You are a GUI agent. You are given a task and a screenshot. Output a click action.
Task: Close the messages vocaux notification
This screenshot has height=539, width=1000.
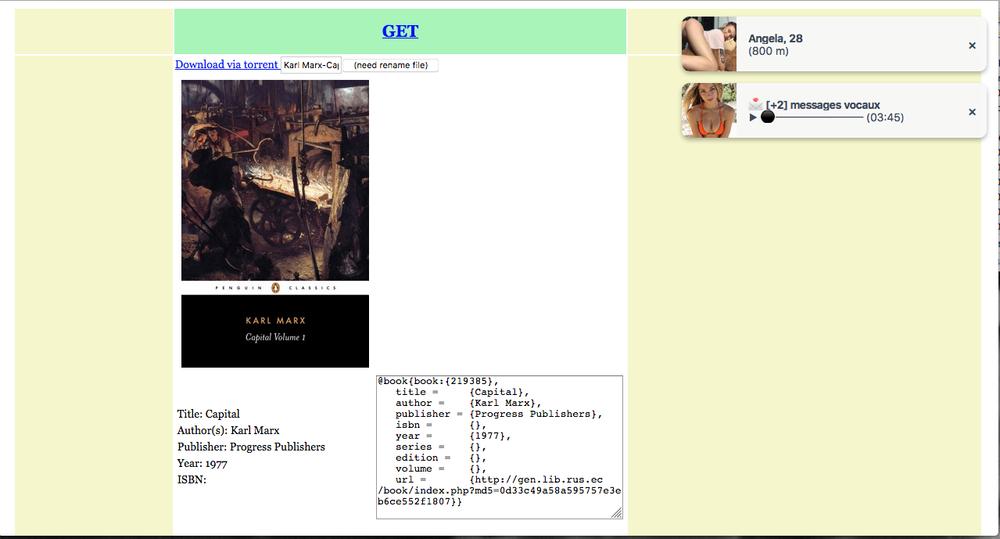[972, 112]
